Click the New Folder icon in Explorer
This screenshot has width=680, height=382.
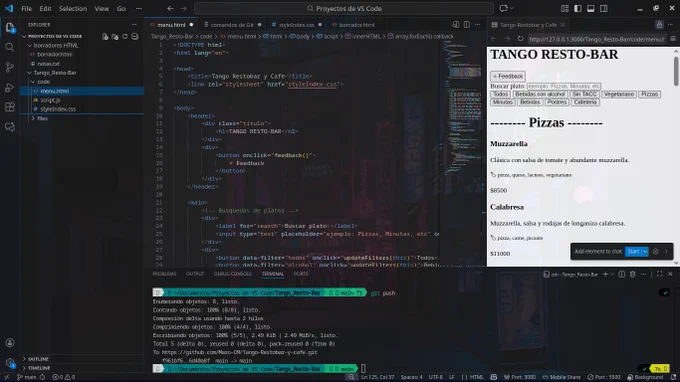coord(115,36)
